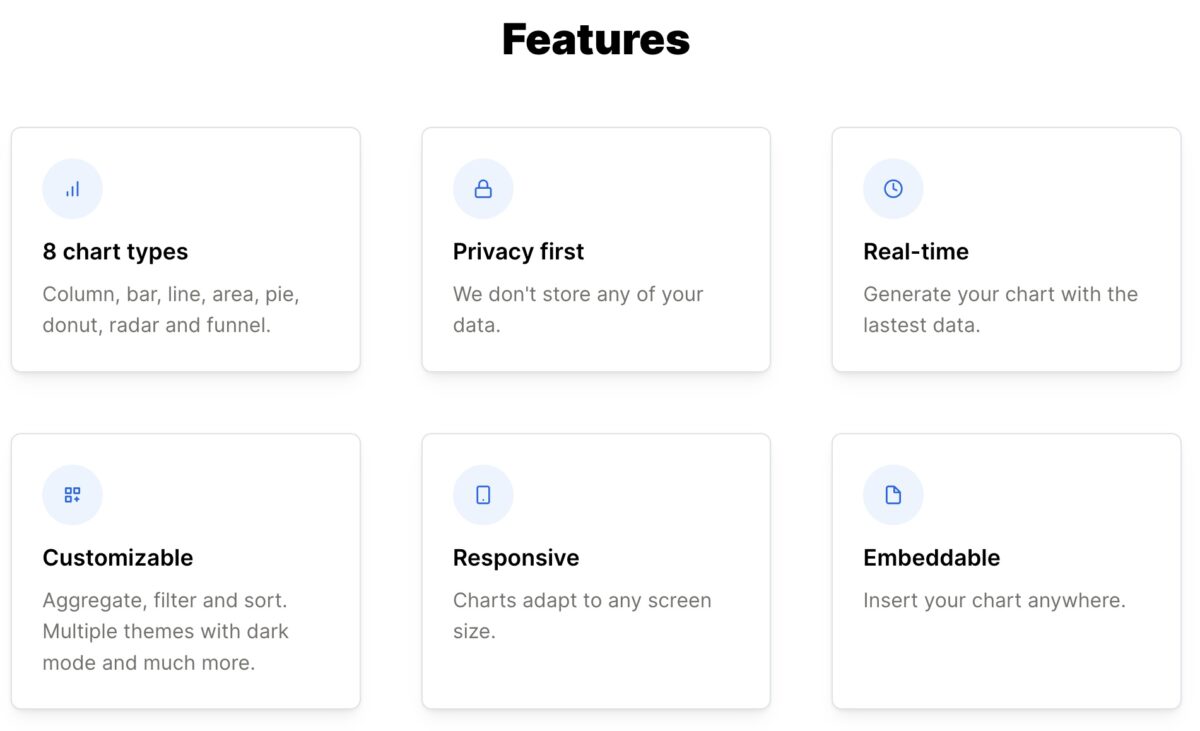Screen dimensions: 1200x731
Task: Click the customizable grid-plus icon
Action: point(72,495)
